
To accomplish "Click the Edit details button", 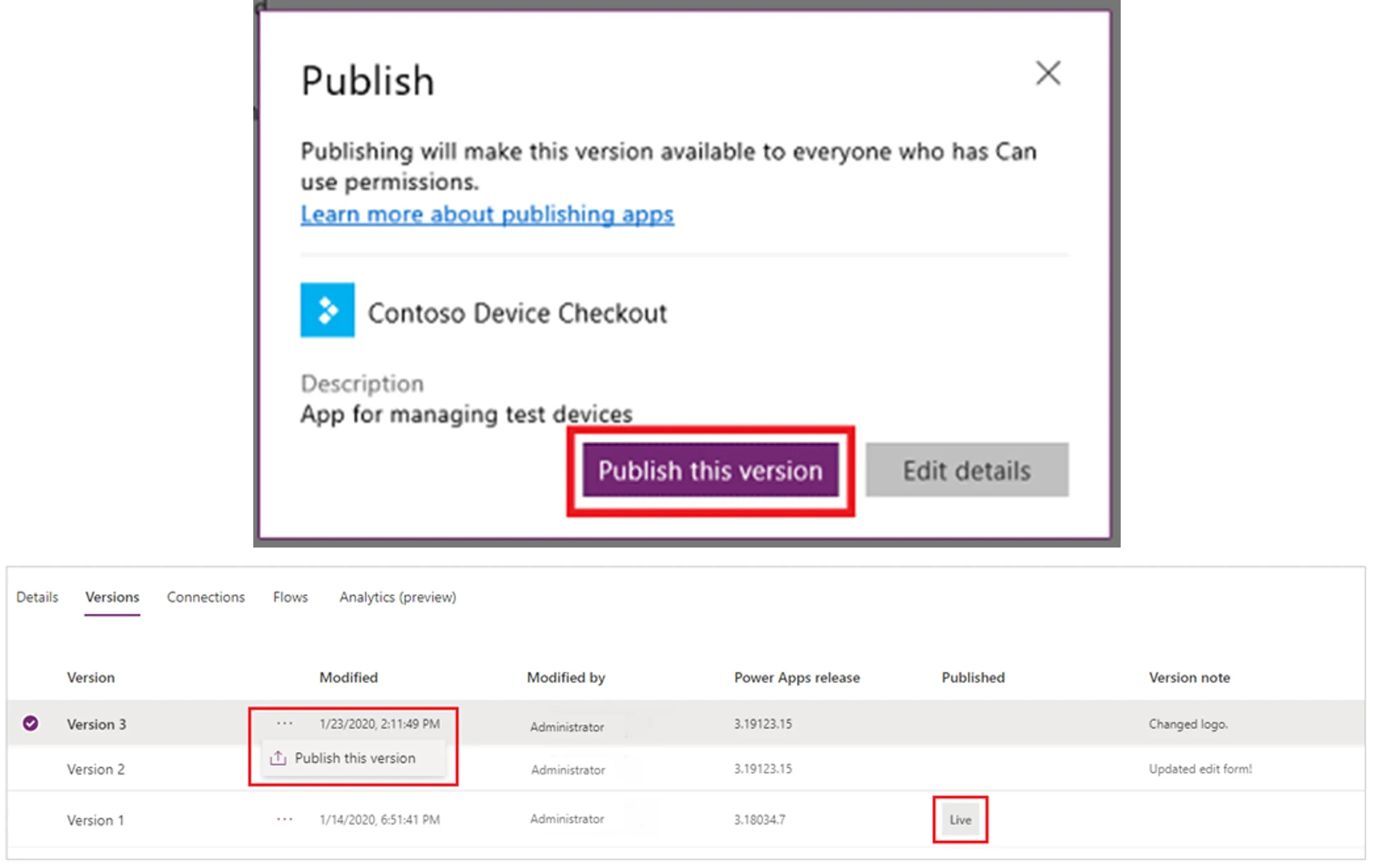I will coord(967,470).
